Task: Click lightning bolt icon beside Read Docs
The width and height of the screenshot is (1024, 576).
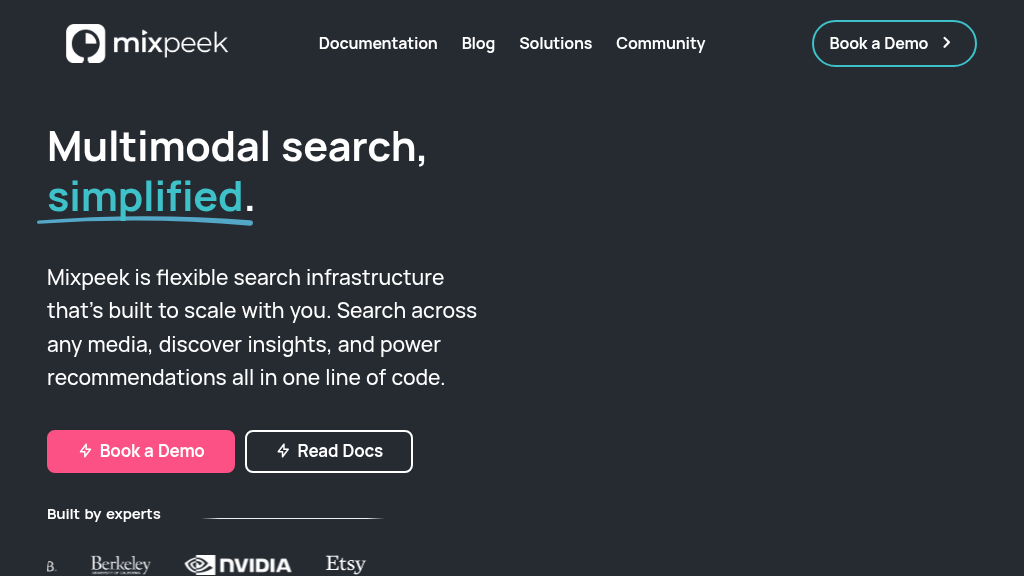Action: 283,451
